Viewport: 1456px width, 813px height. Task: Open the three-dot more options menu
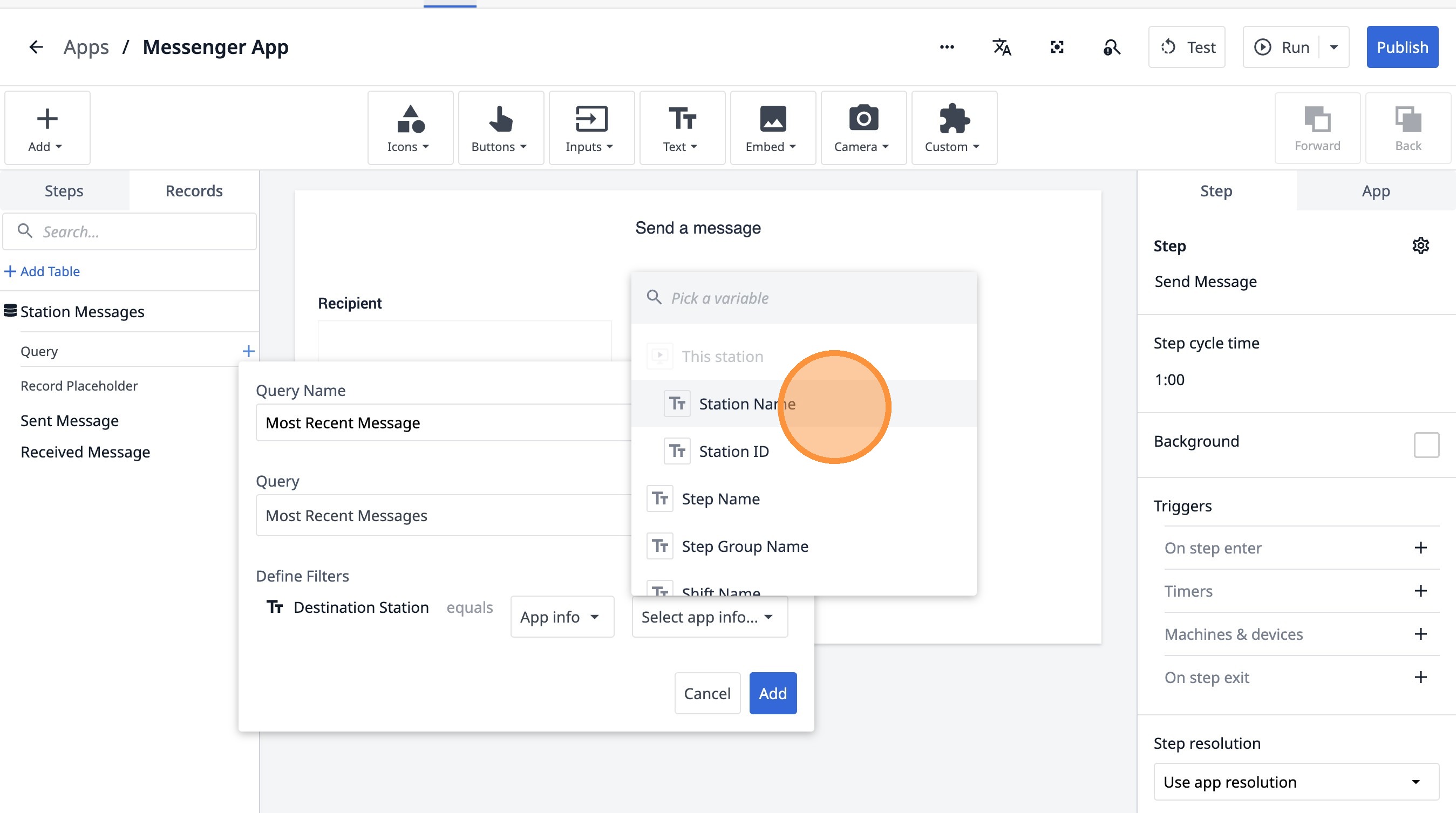pos(947,47)
